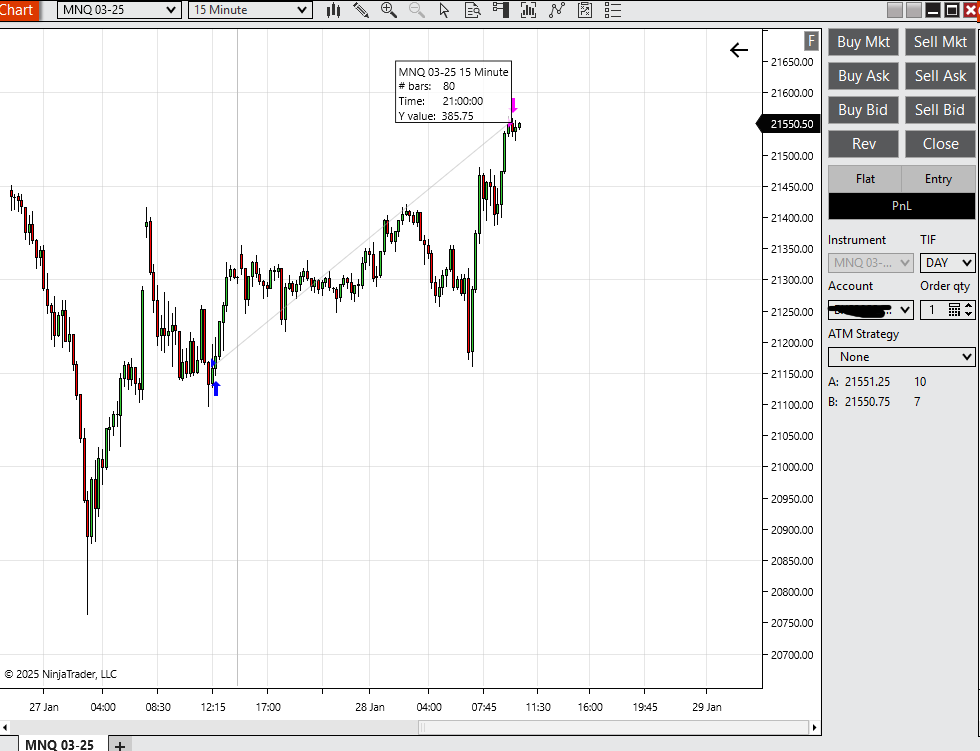Click the black PnL display
Viewport: 980px width, 751px height.
[x=901, y=206]
